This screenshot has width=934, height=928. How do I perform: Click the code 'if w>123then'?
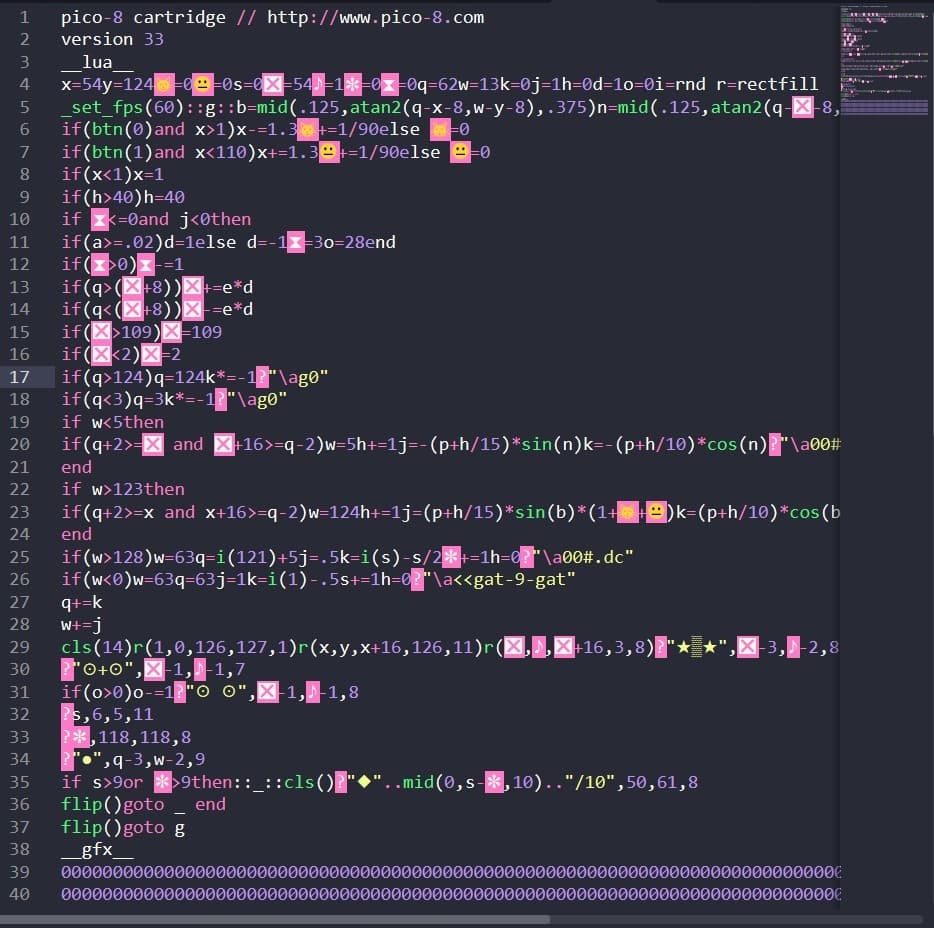(x=123, y=490)
